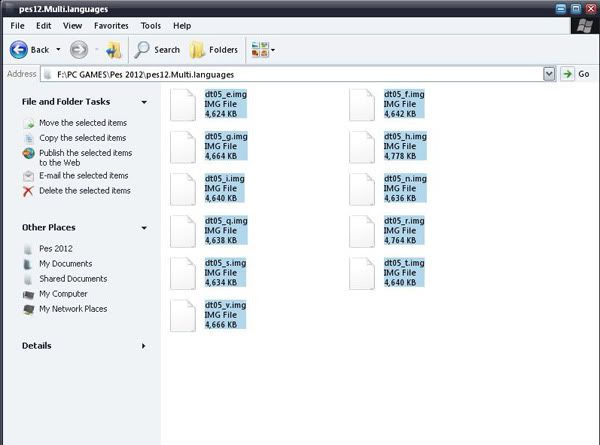
Task: Open the Forward history dropdown arrow
Action: click(96, 49)
